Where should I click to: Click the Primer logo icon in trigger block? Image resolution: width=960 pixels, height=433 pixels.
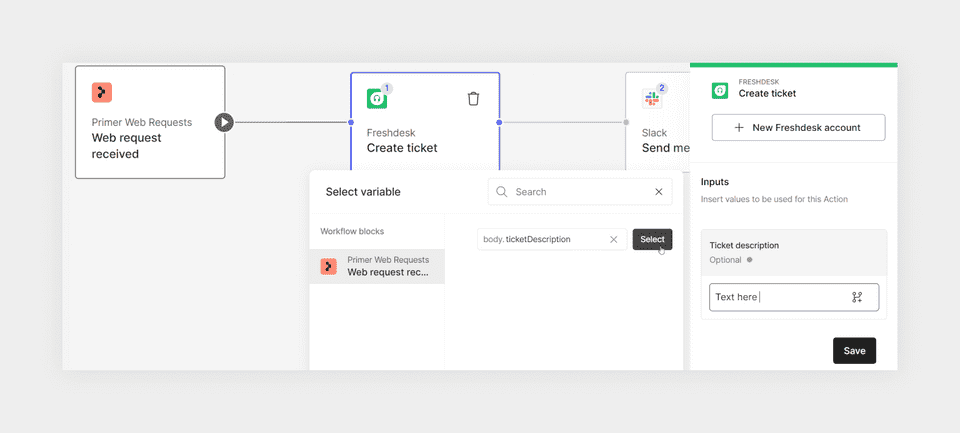[102, 92]
